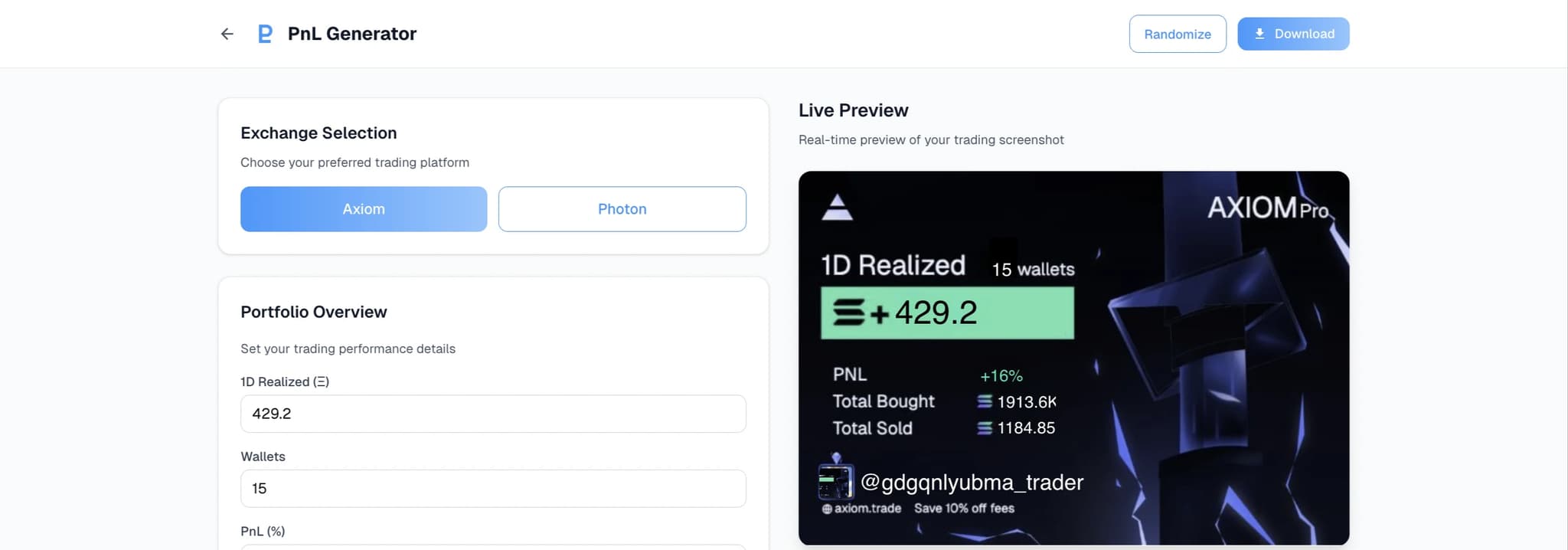Click the trader avatar in preview
1568x550 pixels.
click(x=835, y=482)
